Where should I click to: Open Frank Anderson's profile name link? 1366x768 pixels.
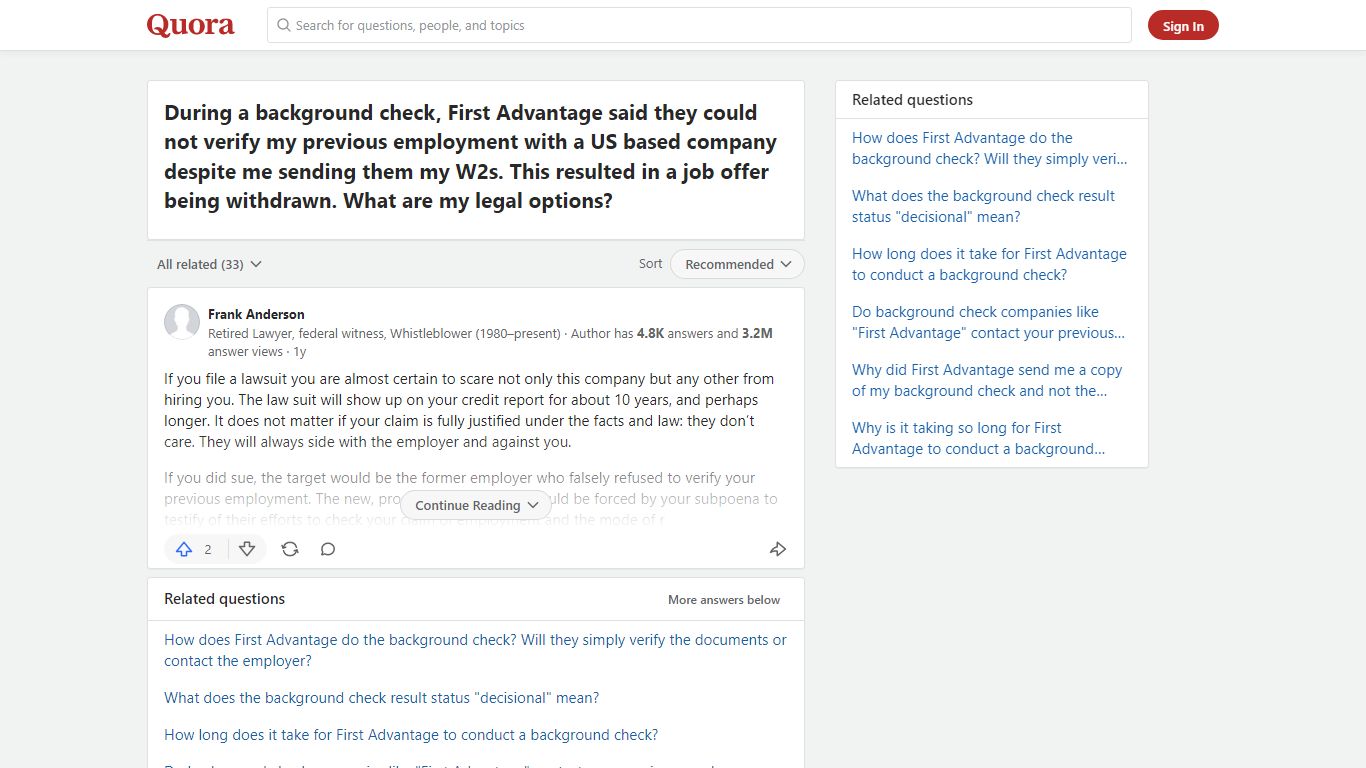[x=256, y=314]
